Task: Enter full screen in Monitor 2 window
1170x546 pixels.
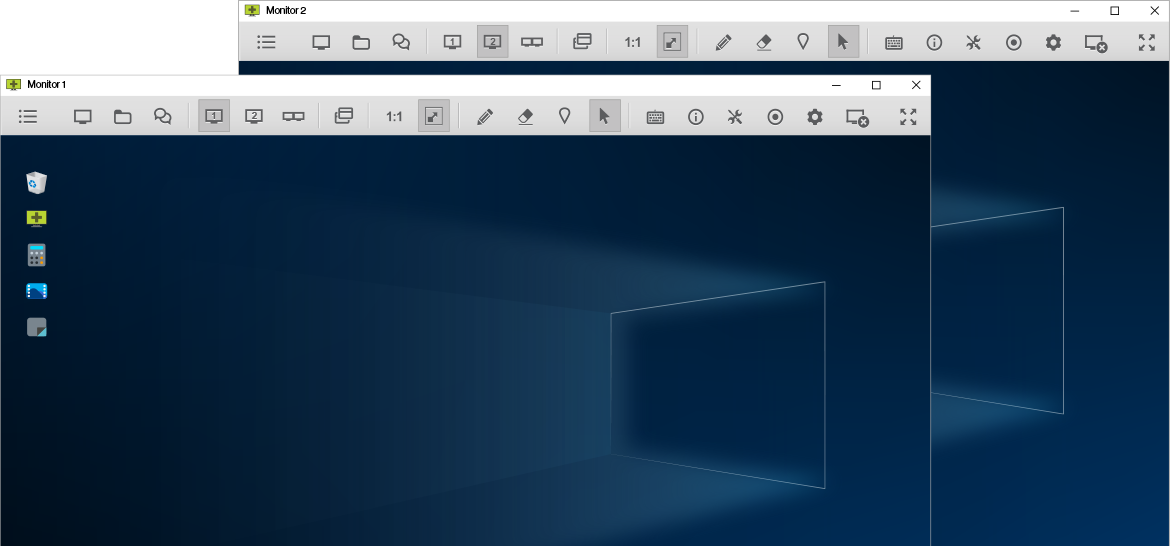Action: click(1147, 43)
